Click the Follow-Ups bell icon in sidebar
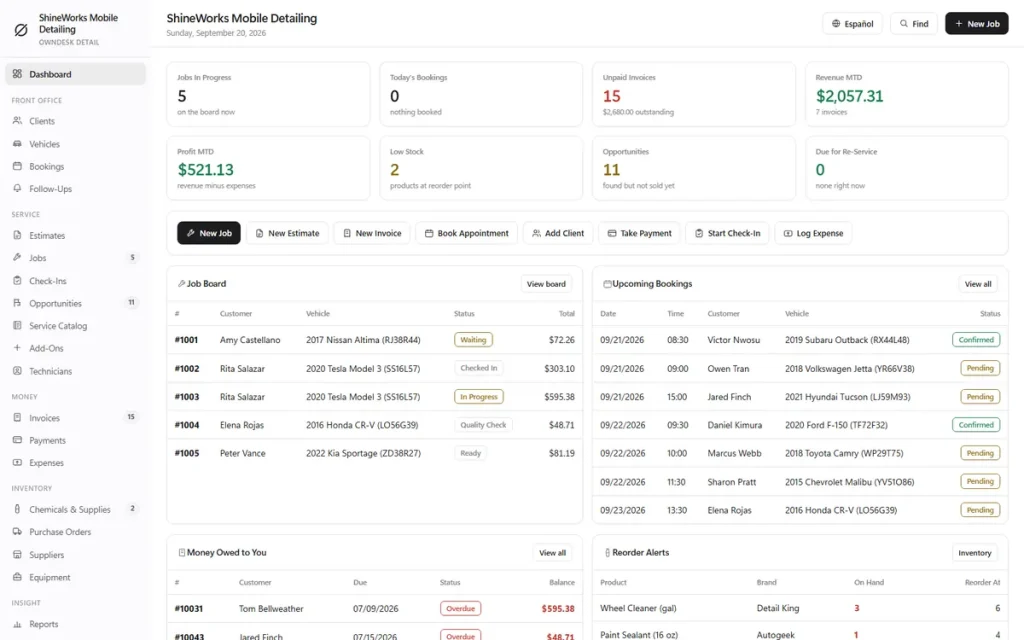The height and width of the screenshot is (640, 1024). pos(18,189)
